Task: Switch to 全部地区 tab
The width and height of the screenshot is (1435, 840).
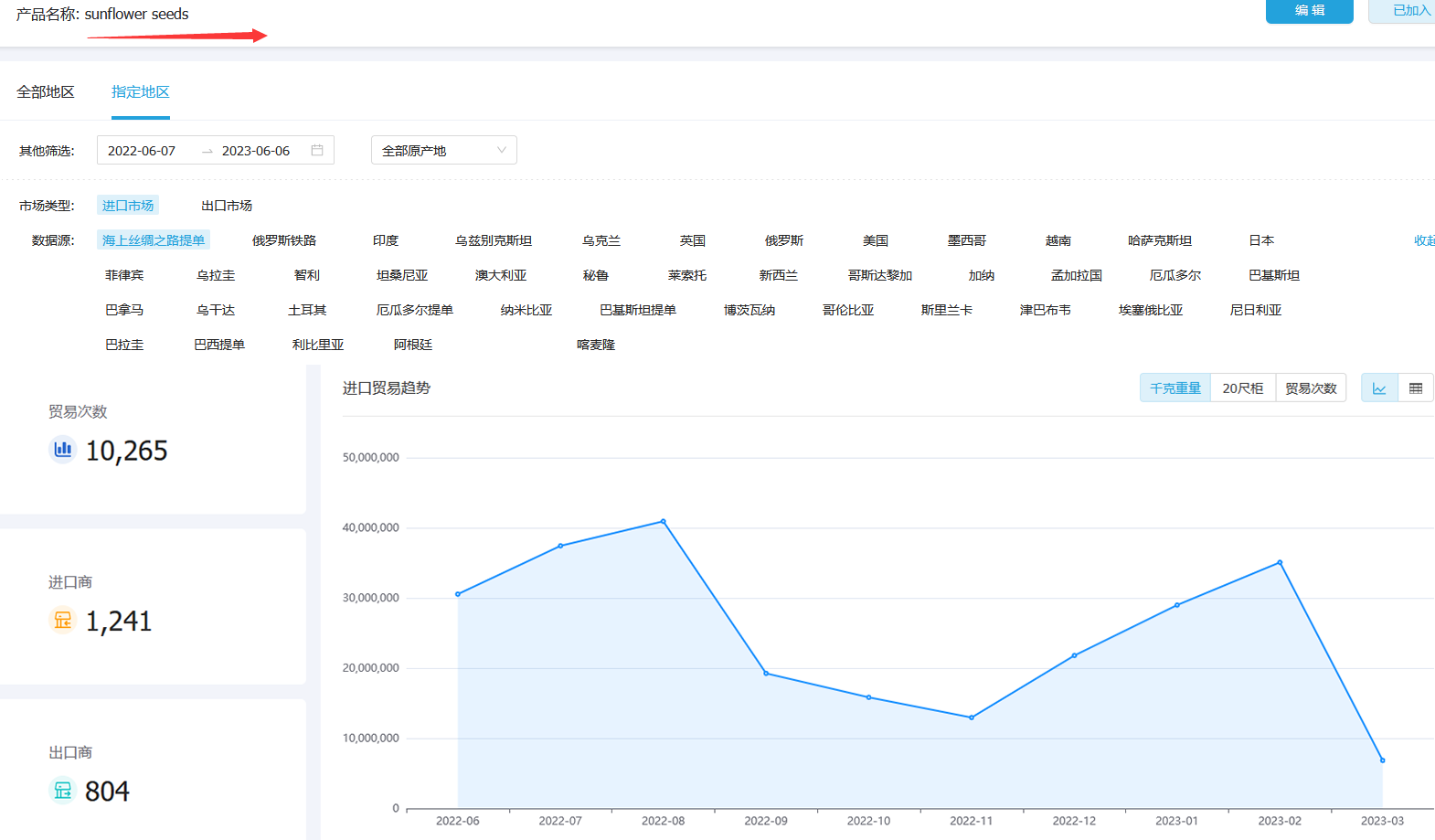Action: coord(46,92)
